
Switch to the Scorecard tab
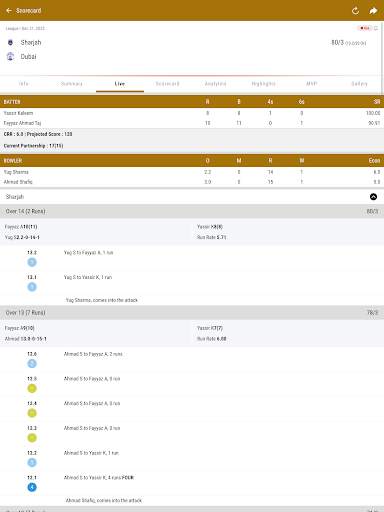coord(168,84)
